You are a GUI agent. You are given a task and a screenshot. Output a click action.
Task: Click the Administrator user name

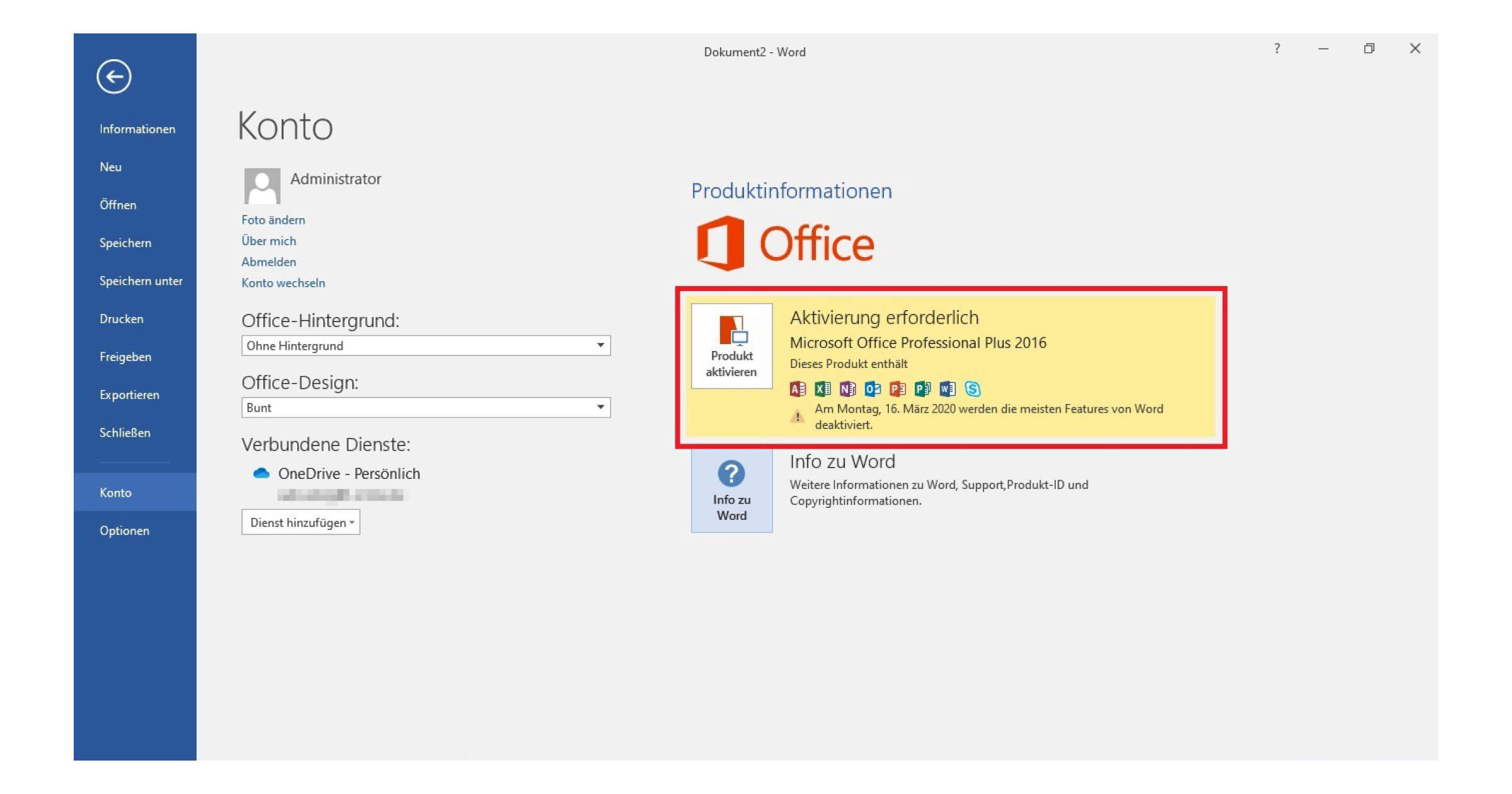pyautogui.click(x=336, y=179)
